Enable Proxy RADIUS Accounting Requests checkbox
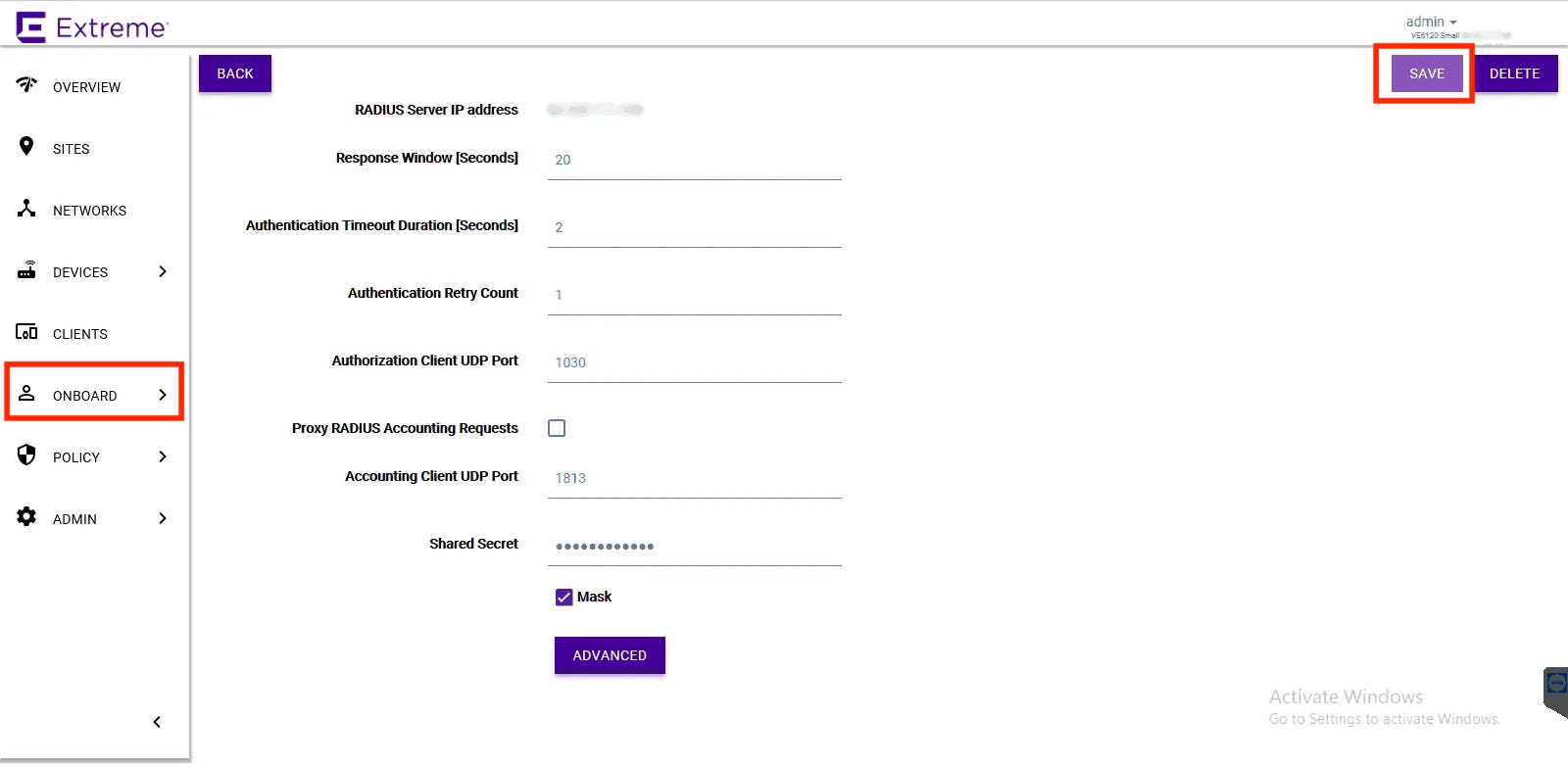 coord(557,428)
